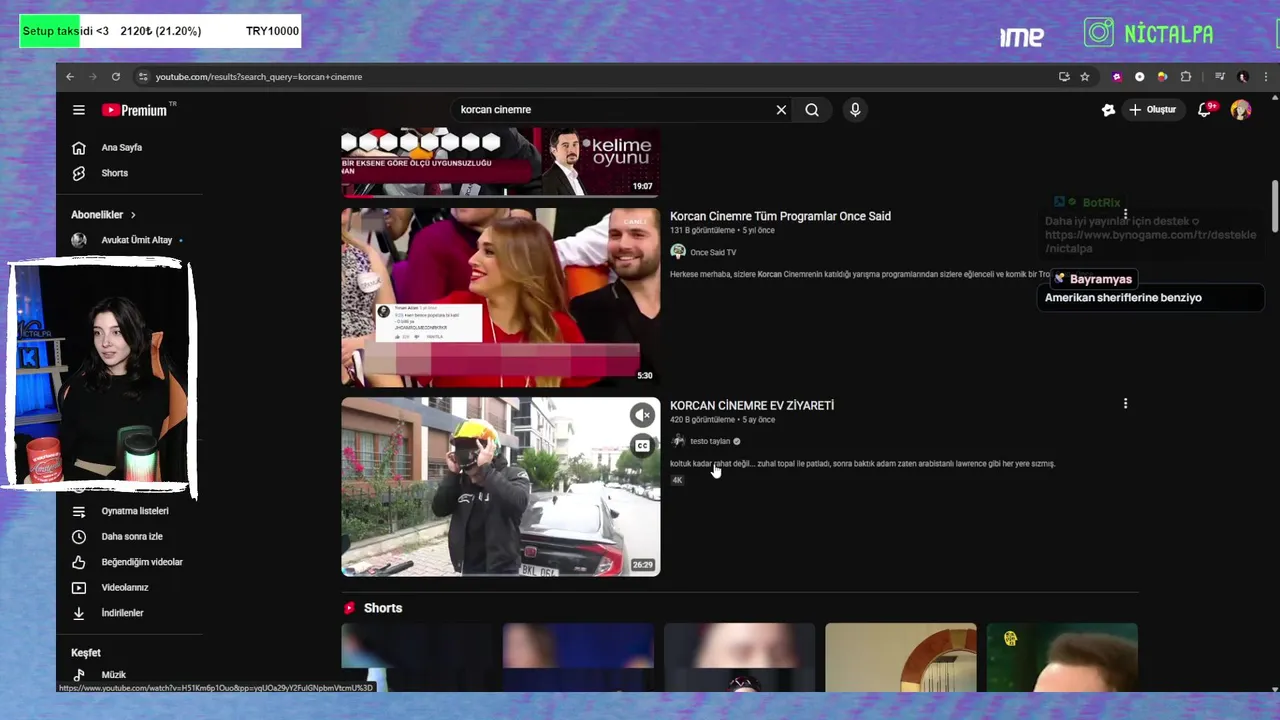This screenshot has width=1280, height=720.
Task: Open the YouTube account avatar menu
Action: (x=1241, y=110)
